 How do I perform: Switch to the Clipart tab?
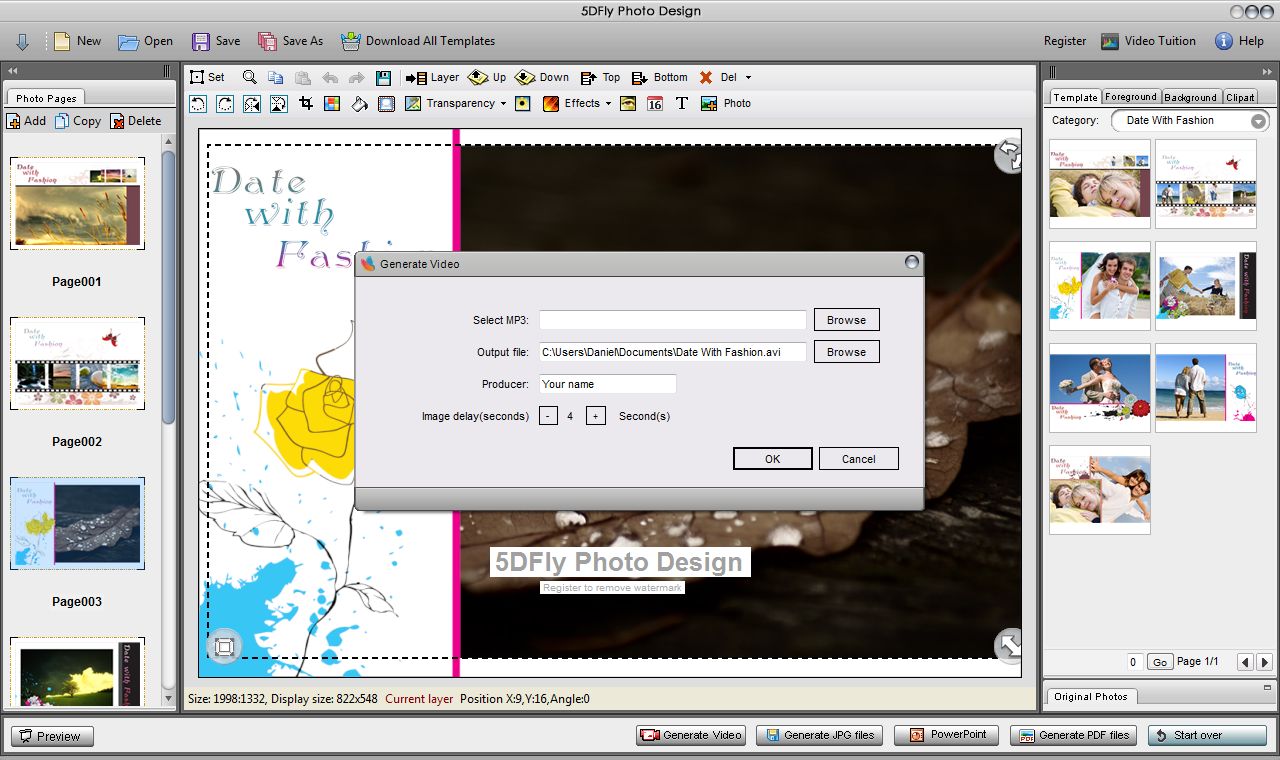coord(1240,97)
